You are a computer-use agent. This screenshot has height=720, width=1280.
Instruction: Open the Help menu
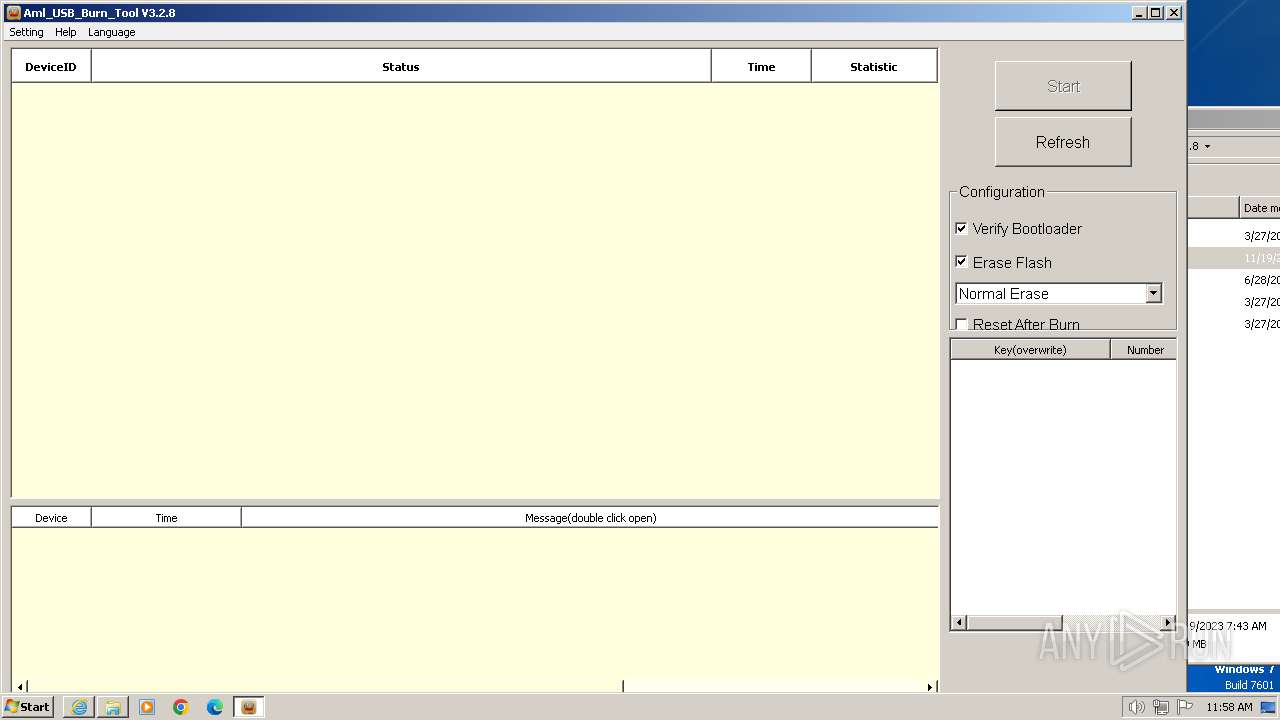[x=65, y=32]
